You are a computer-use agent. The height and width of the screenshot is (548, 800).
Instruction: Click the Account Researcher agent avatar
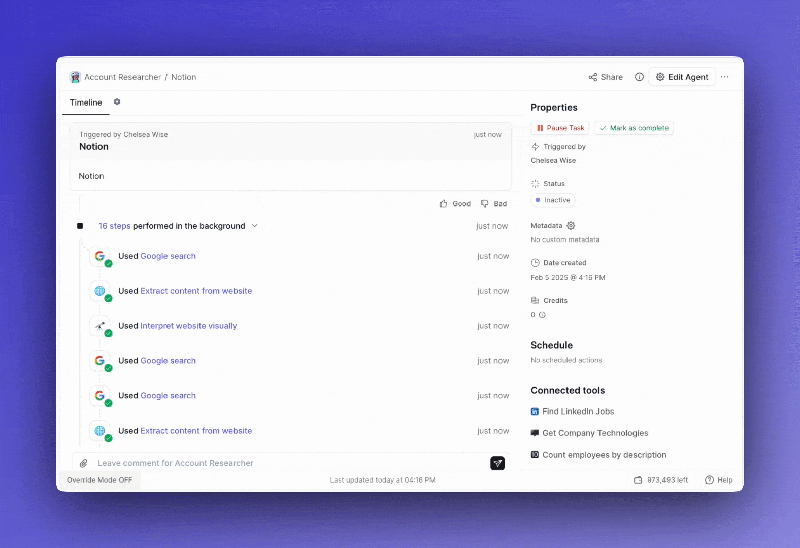pyautogui.click(x=75, y=77)
